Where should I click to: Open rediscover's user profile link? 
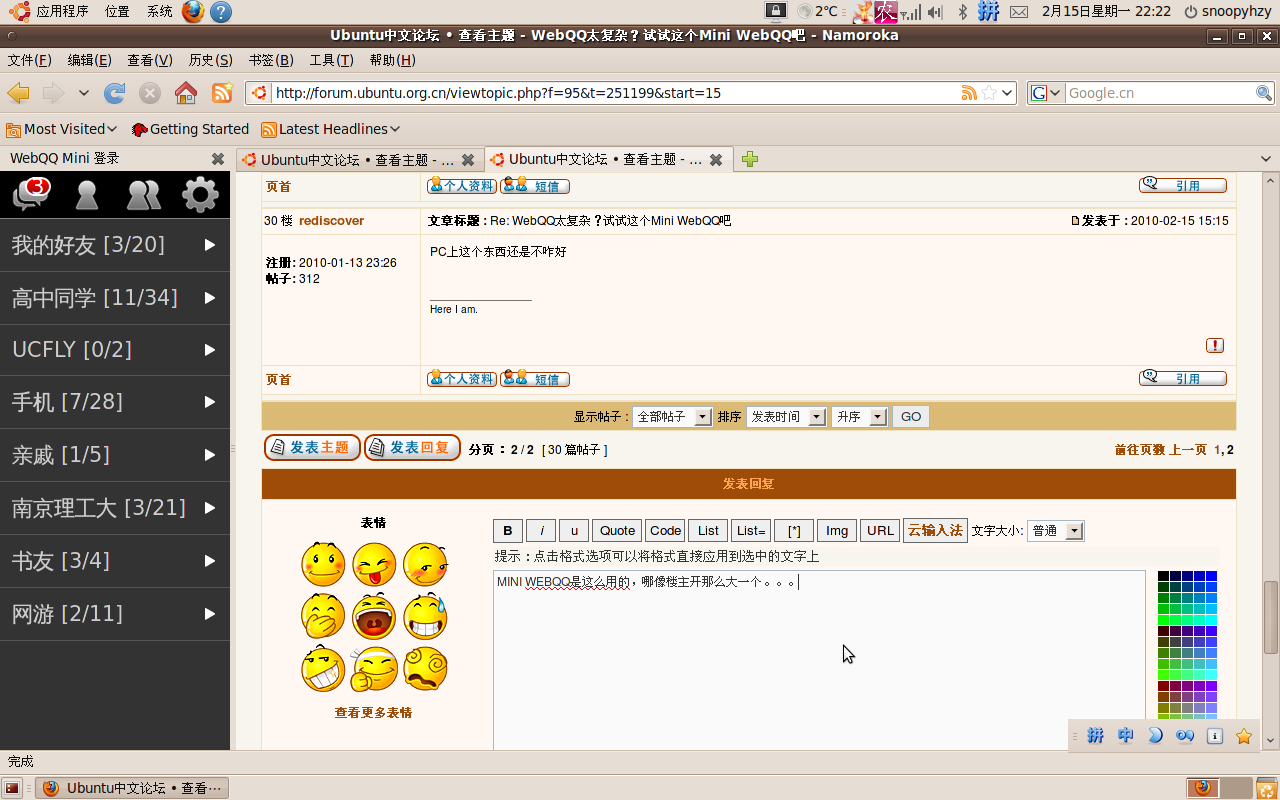[x=331, y=220]
